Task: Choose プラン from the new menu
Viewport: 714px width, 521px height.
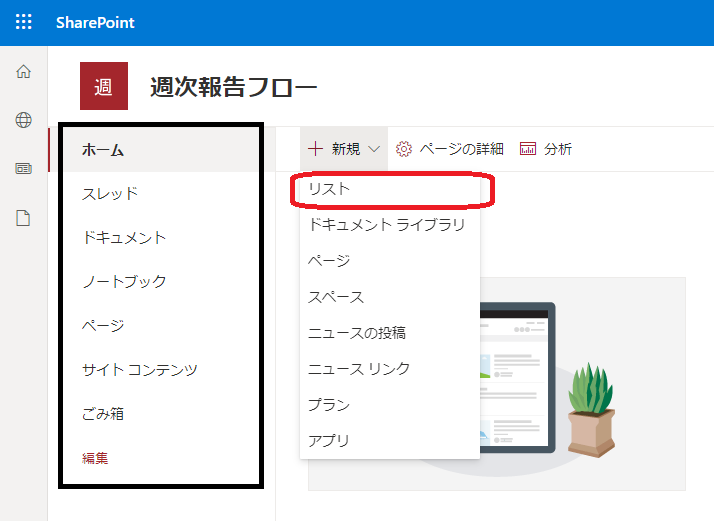Action: click(x=390, y=405)
